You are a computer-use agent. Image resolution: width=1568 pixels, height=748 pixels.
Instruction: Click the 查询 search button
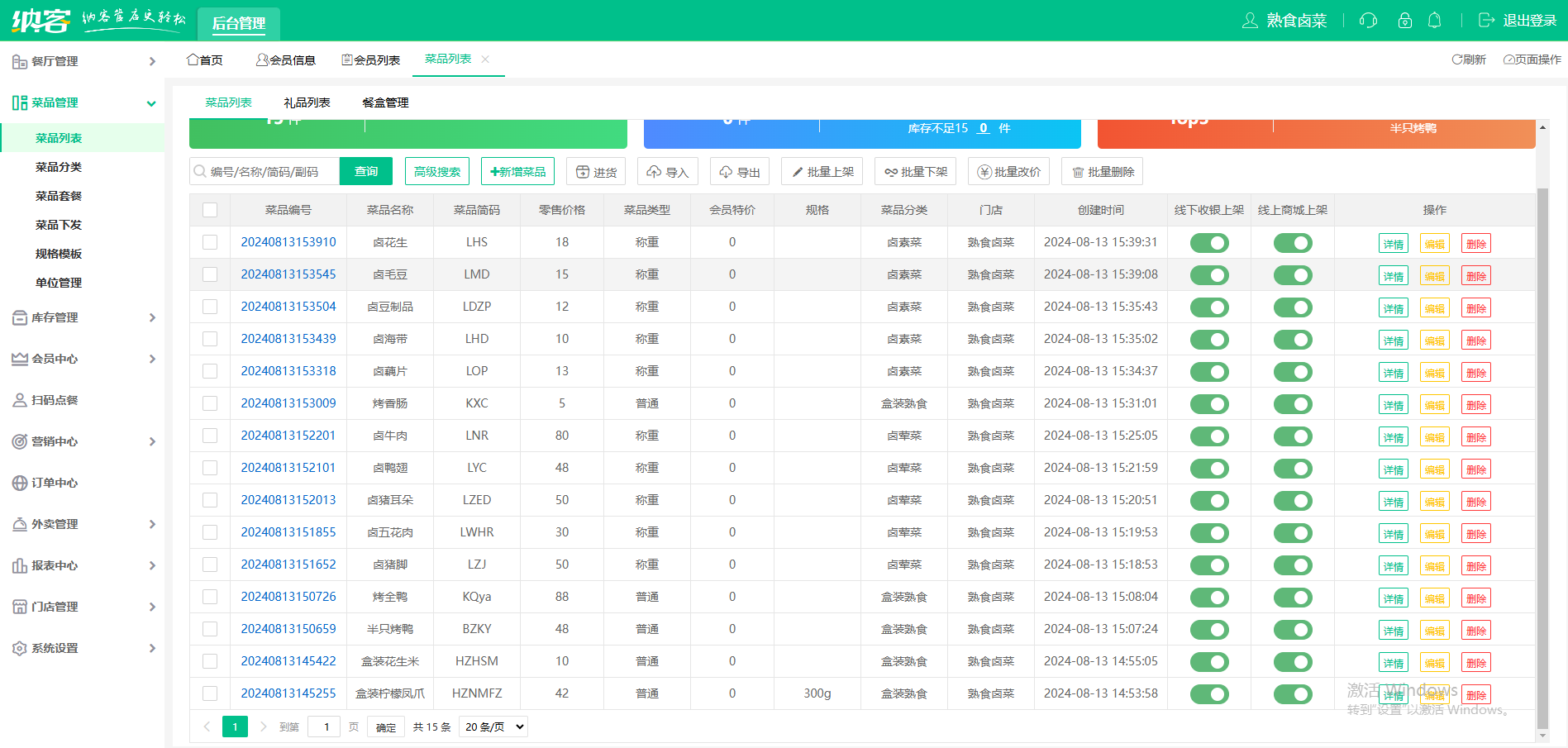(x=366, y=171)
